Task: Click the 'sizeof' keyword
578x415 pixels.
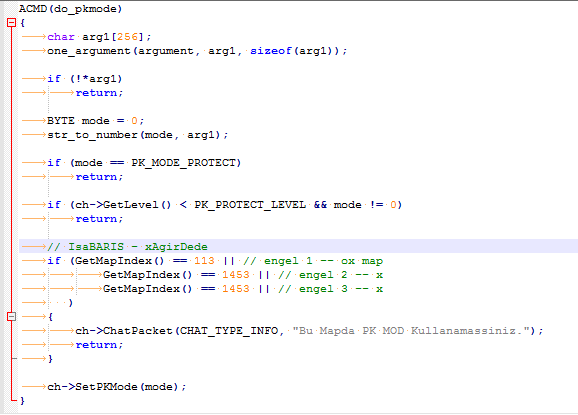Action: (x=271, y=51)
